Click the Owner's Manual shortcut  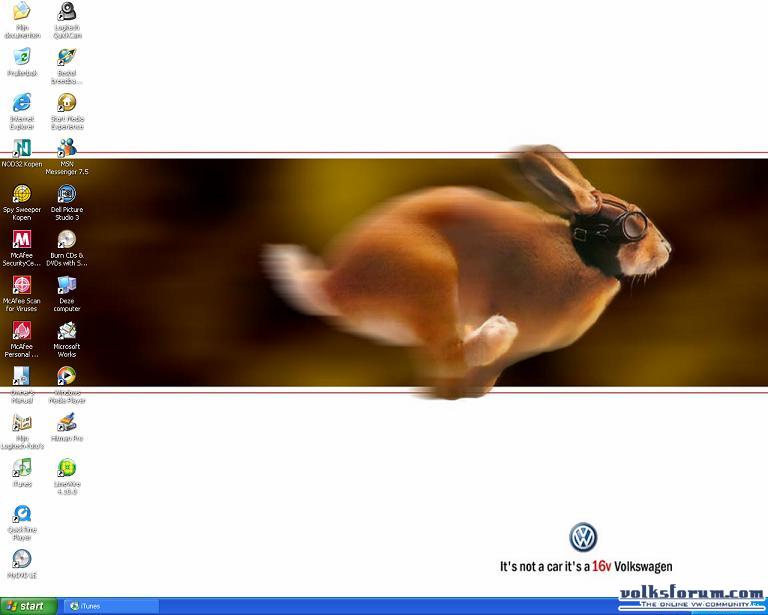click(x=22, y=376)
